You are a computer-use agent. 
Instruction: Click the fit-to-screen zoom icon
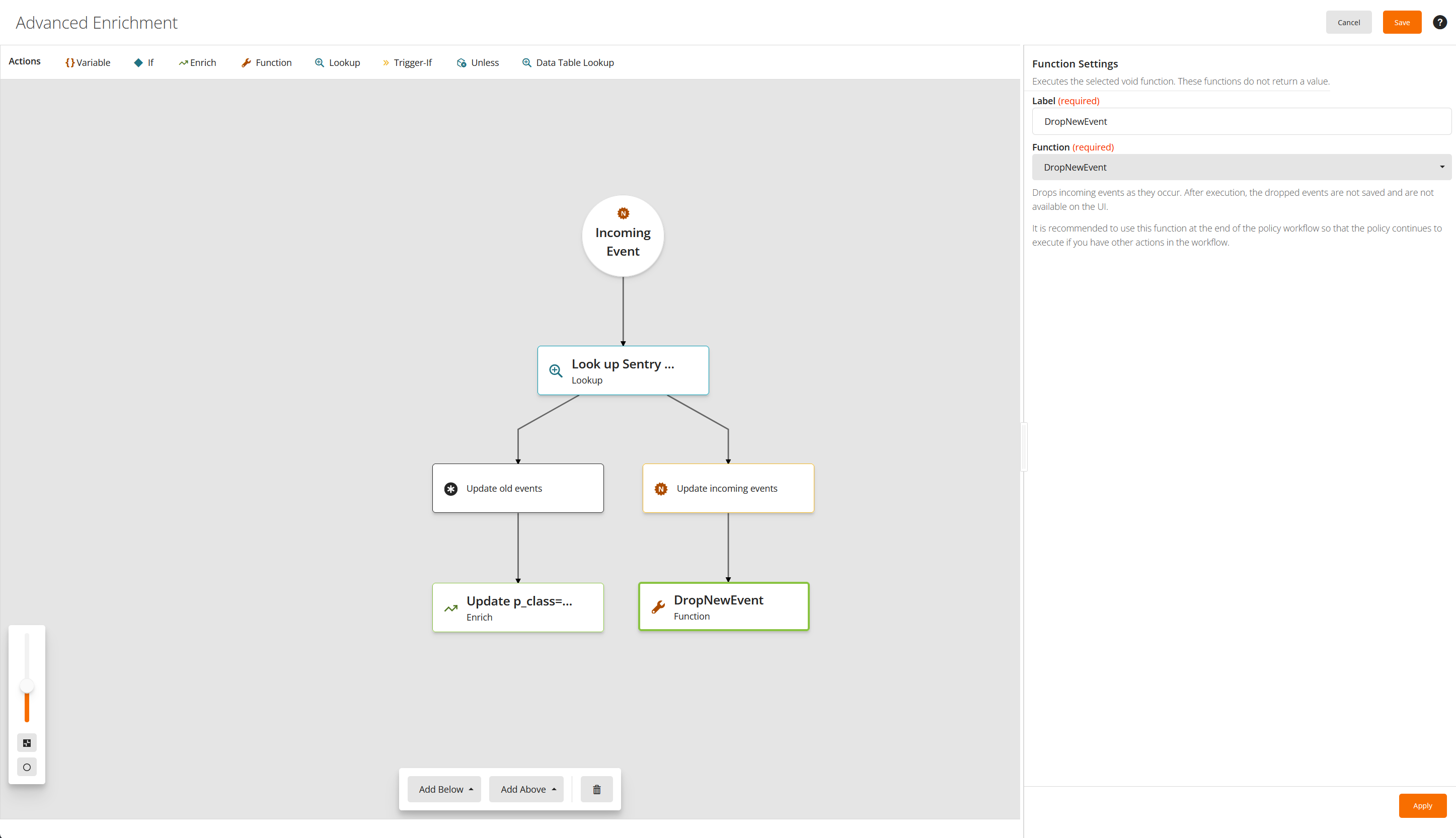coord(27,743)
